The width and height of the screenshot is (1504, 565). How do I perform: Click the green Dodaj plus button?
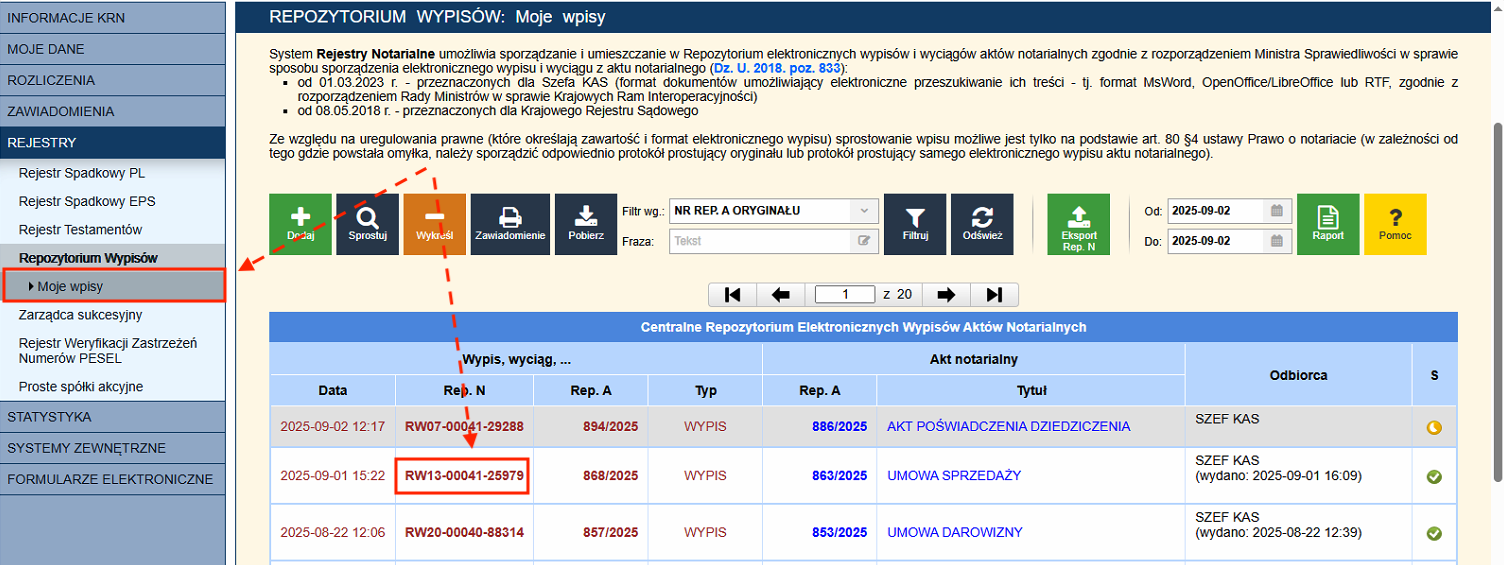[300, 224]
